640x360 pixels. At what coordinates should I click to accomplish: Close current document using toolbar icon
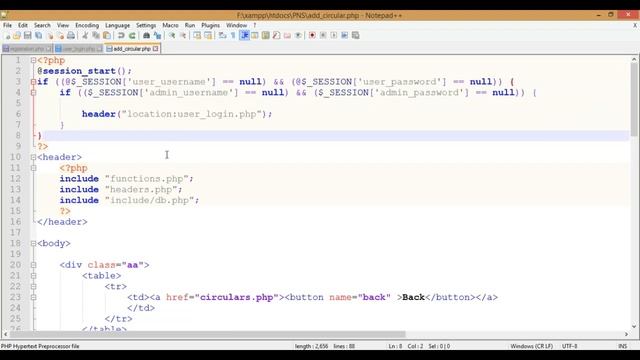pyautogui.click(x=49, y=36)
